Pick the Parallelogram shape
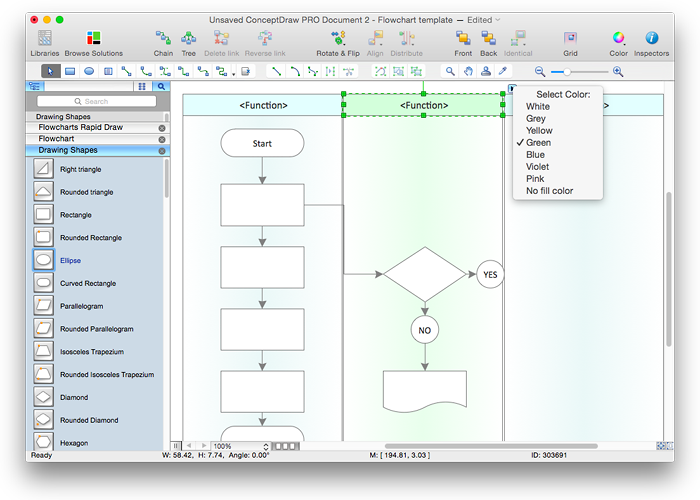 point(43,306)
